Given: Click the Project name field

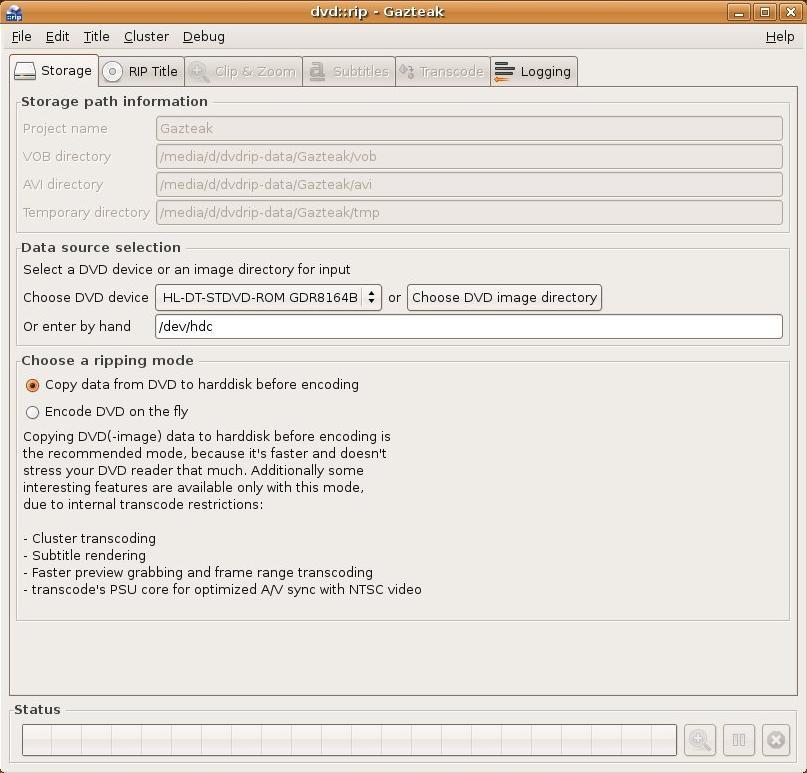Looking at the screenshot, I should 469,128.
